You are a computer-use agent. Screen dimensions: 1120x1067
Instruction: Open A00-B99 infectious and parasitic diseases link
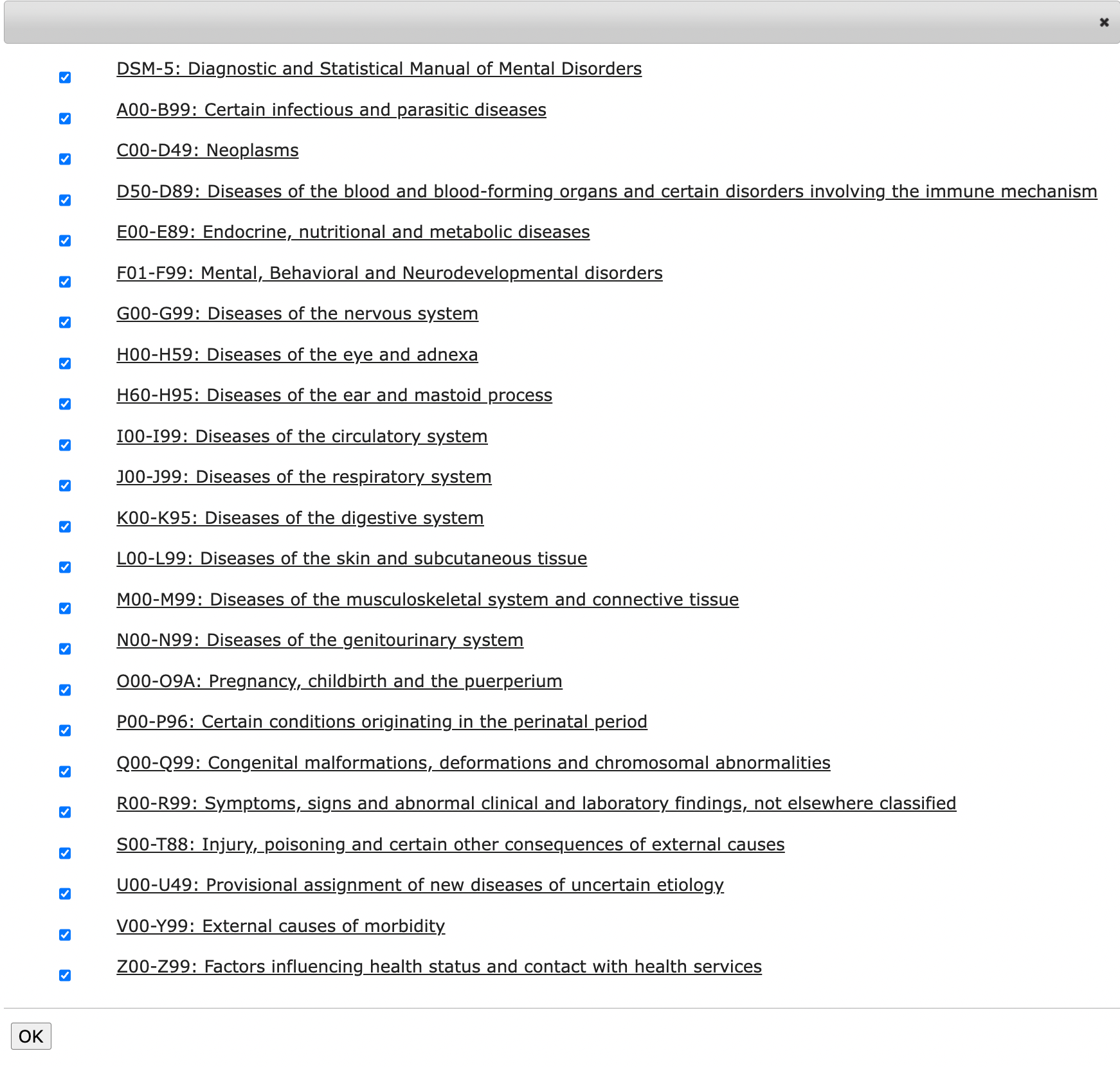(331, 110)
